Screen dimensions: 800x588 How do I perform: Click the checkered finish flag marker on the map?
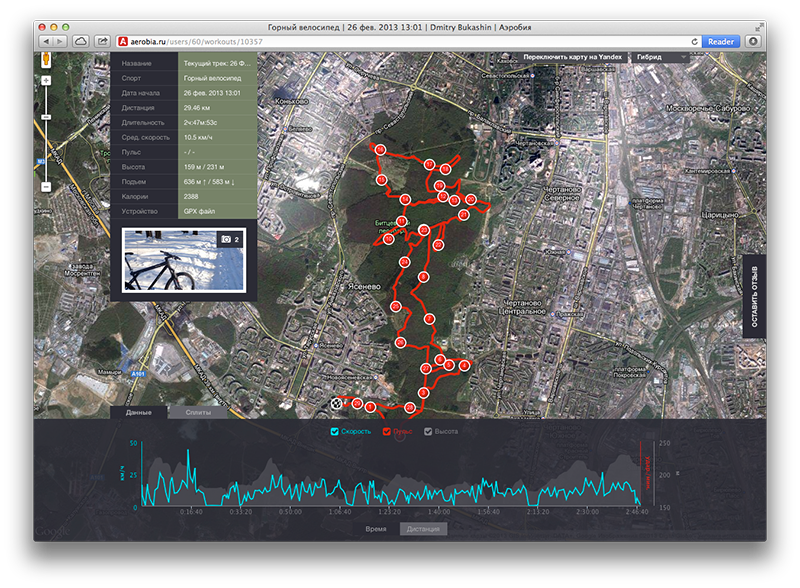click(336, 404)
